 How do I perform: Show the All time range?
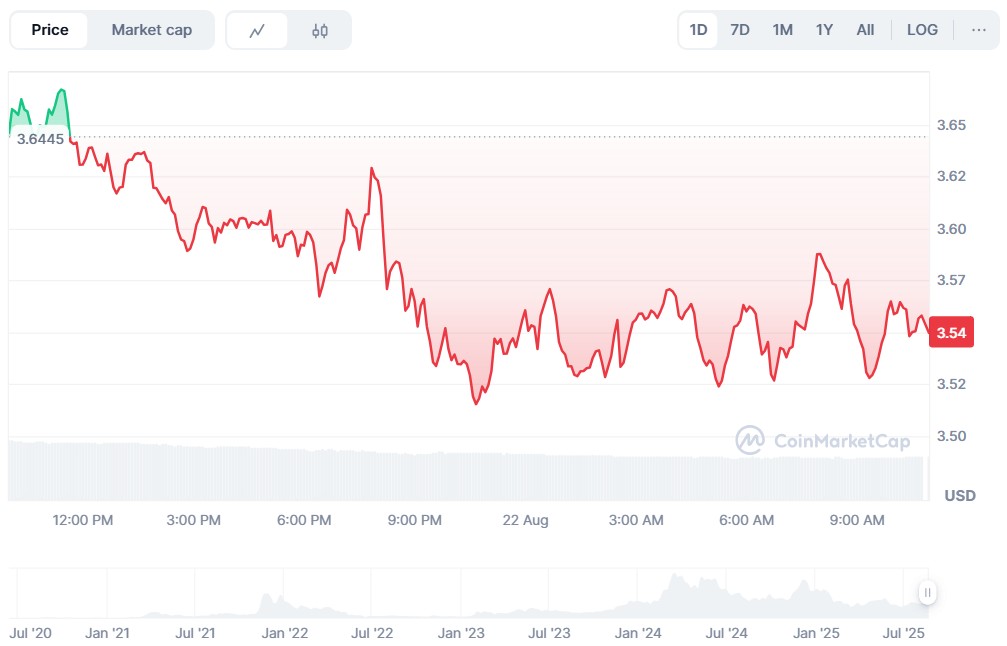(x=865, y=30)
